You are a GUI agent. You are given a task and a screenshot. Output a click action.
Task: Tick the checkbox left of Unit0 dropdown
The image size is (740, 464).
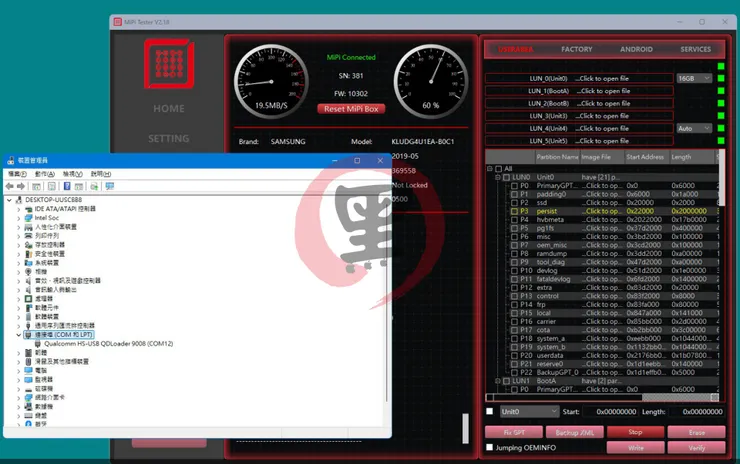489,411
